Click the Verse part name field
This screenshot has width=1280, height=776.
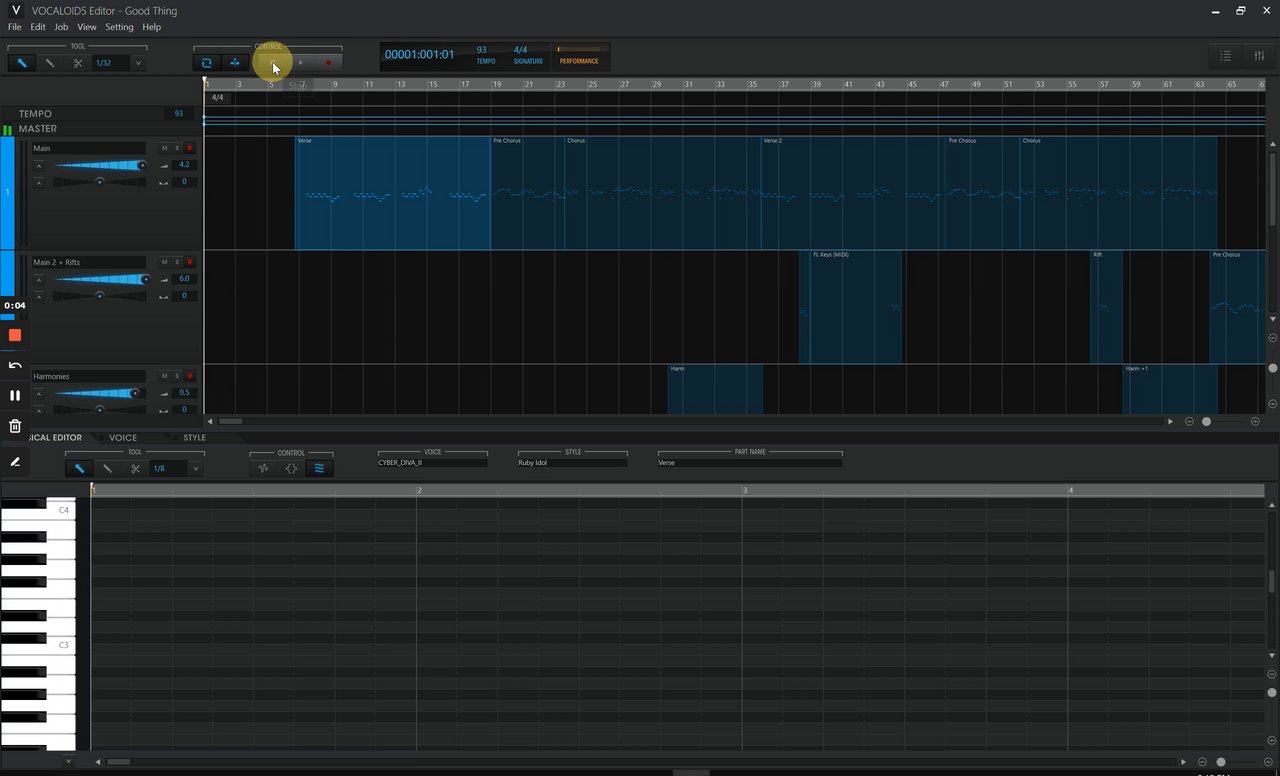(750, 463)
